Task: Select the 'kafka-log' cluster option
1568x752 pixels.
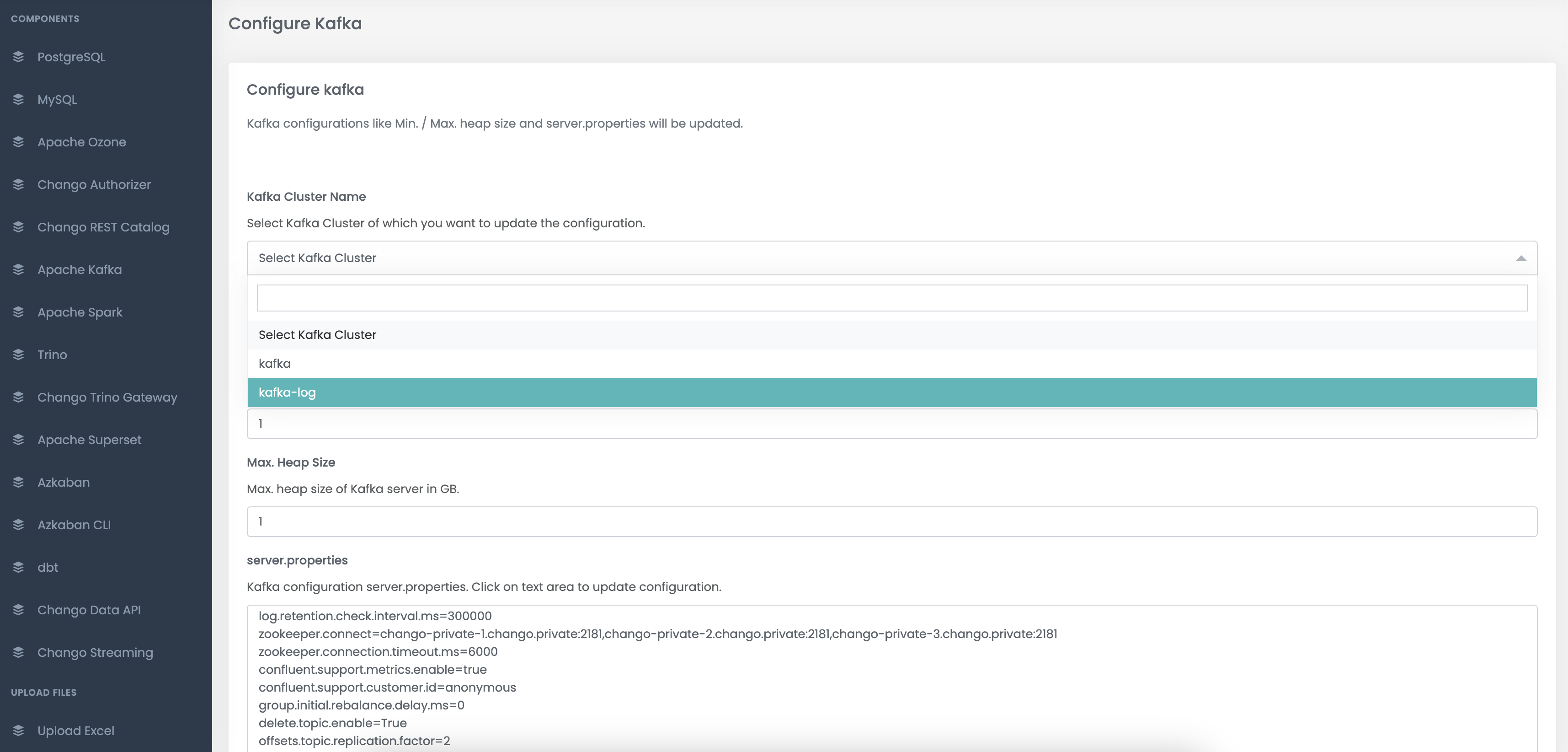Action: (892, 393)
